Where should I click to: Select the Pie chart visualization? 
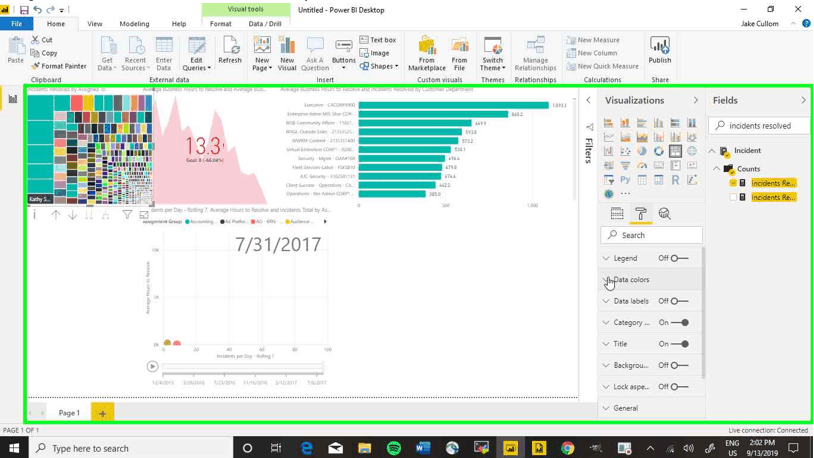pos(642,151)
